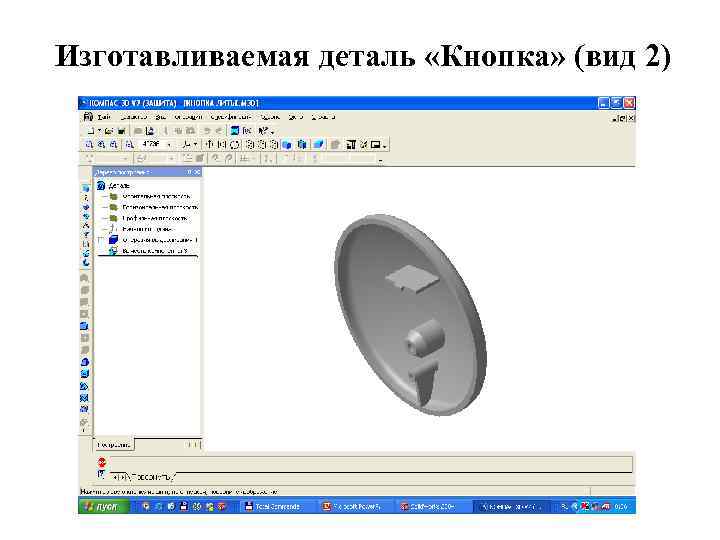Click the help icon below stop button
The image size is (720, 540).
(101, 473)
